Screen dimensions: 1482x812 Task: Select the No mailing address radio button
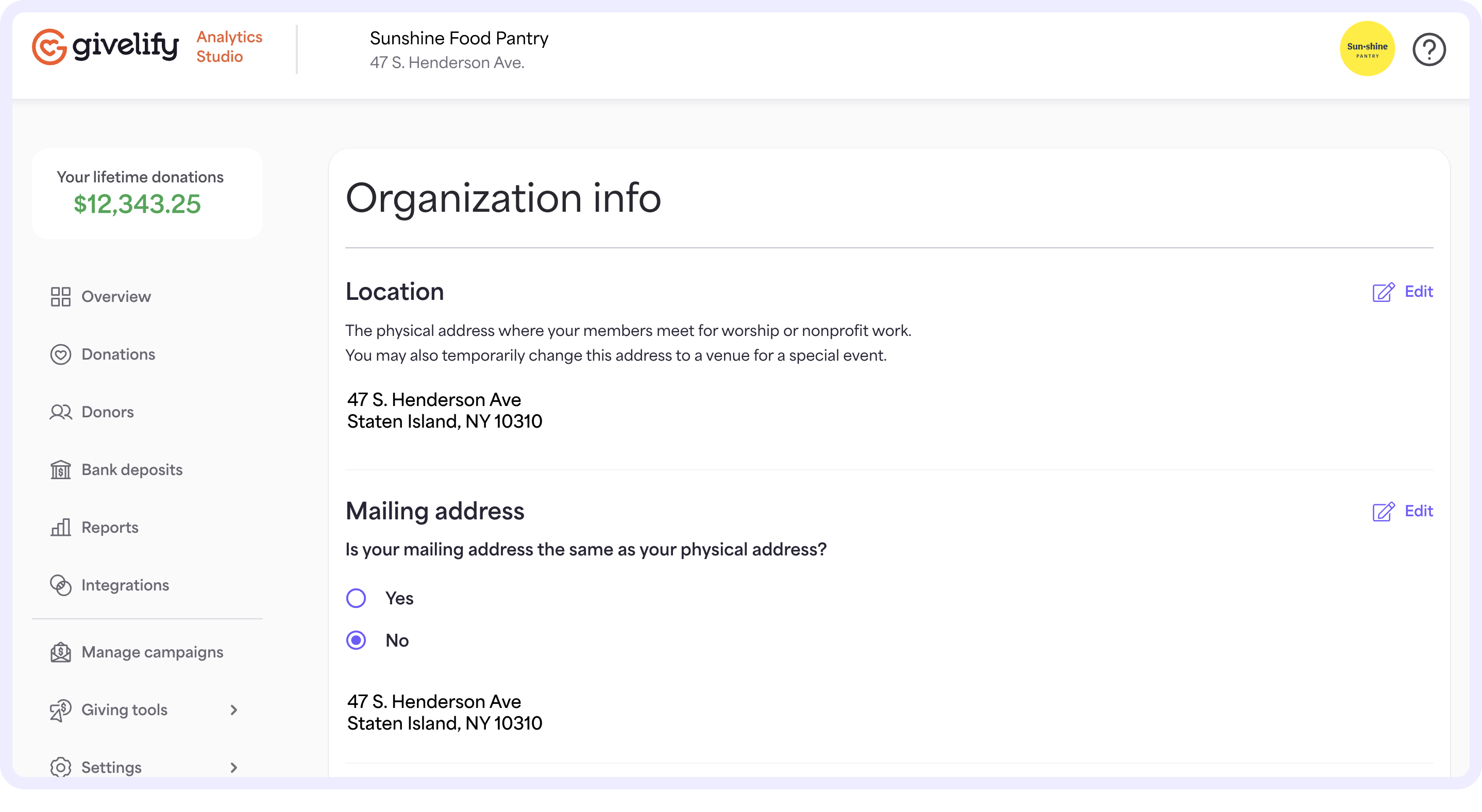(x=357, y=640)
